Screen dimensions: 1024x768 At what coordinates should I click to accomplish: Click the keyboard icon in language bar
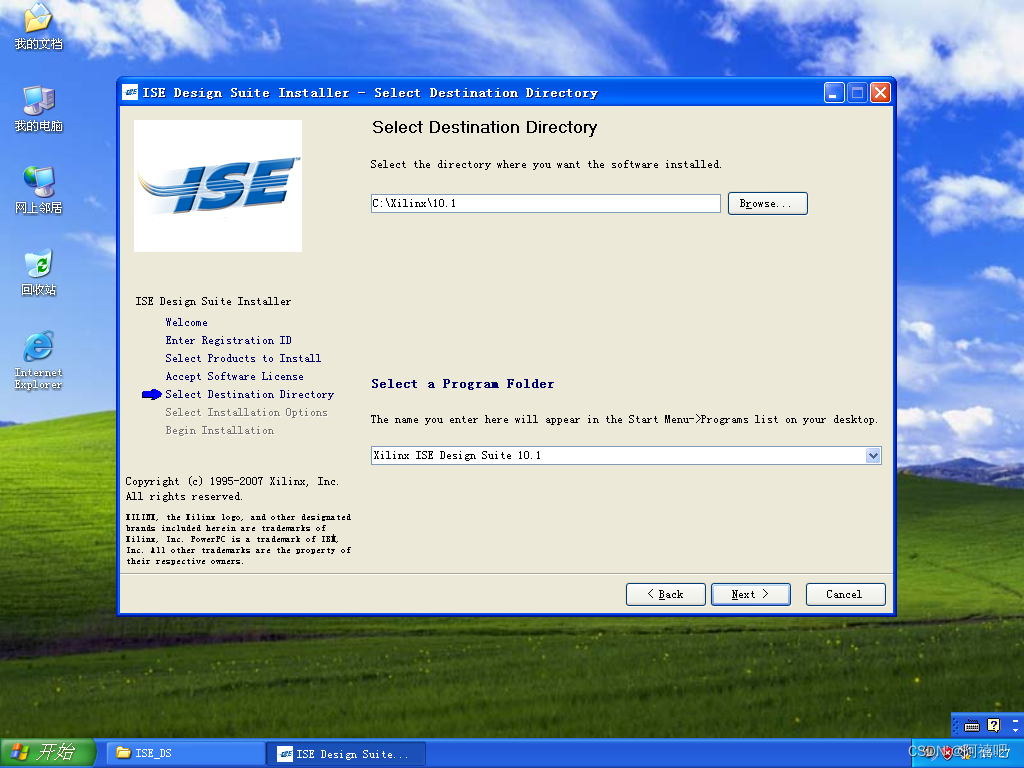[x=972, y=726]
